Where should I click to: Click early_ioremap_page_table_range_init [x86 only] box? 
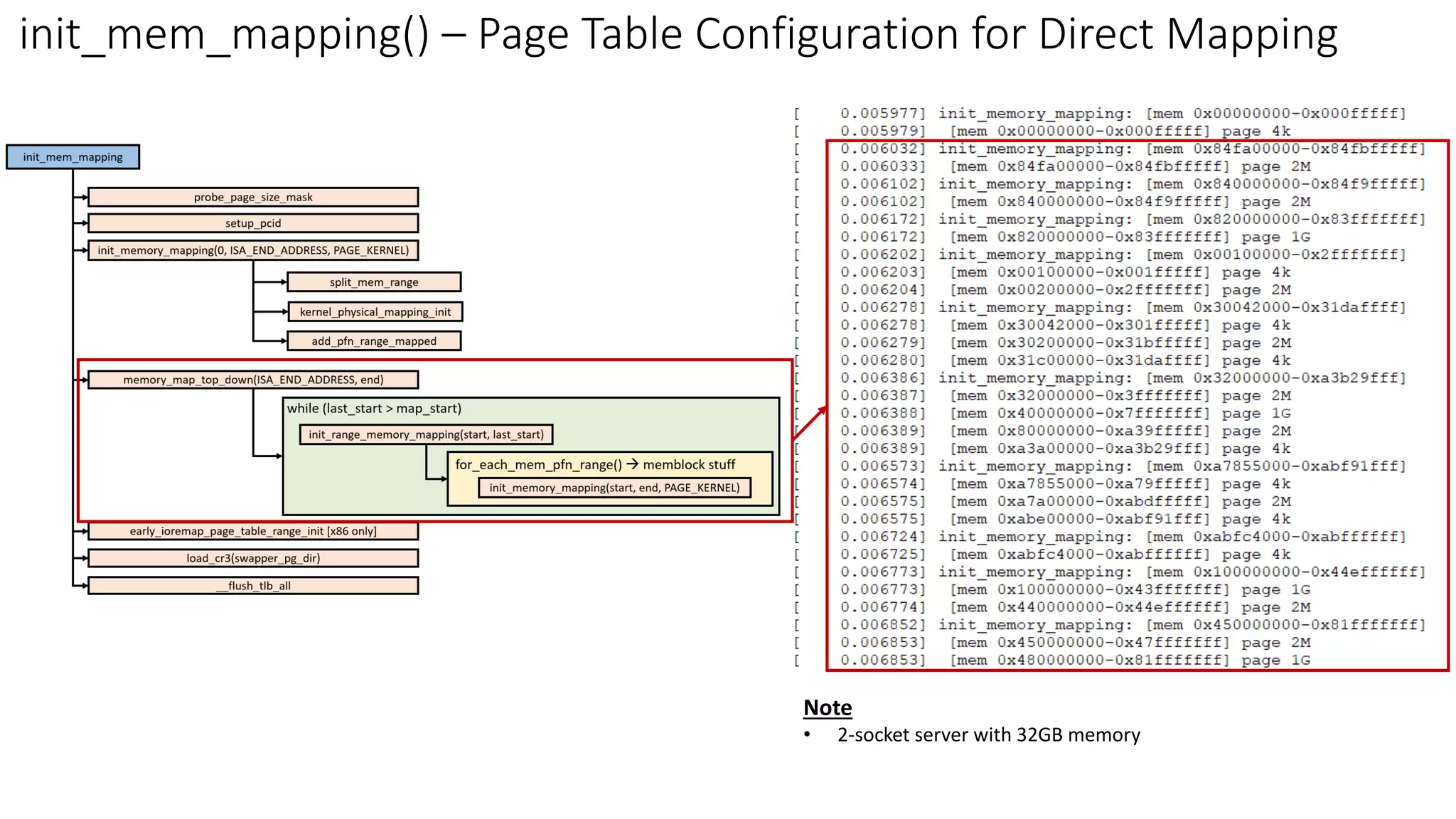(x=253, y=531)
